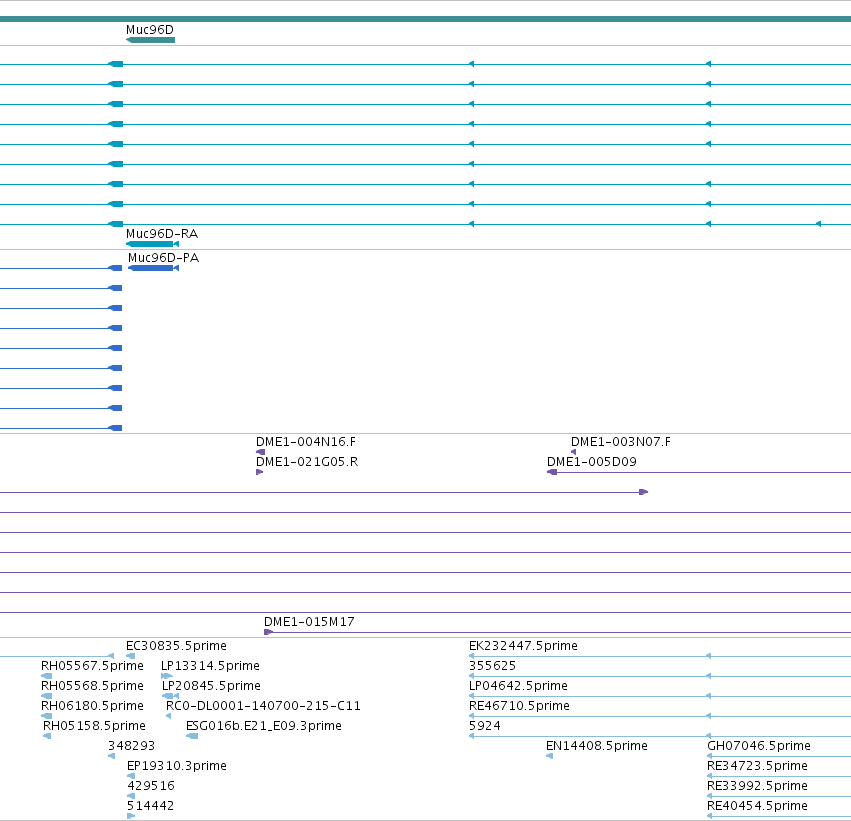
Task: Select the Muc96D-PA protein label
Action: click(163, 258)
